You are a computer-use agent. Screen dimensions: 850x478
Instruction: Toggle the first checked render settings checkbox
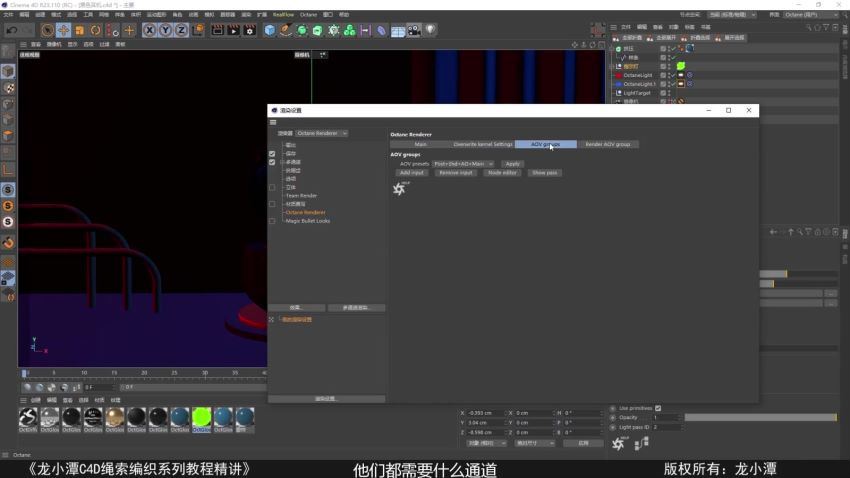click(272, 154)
